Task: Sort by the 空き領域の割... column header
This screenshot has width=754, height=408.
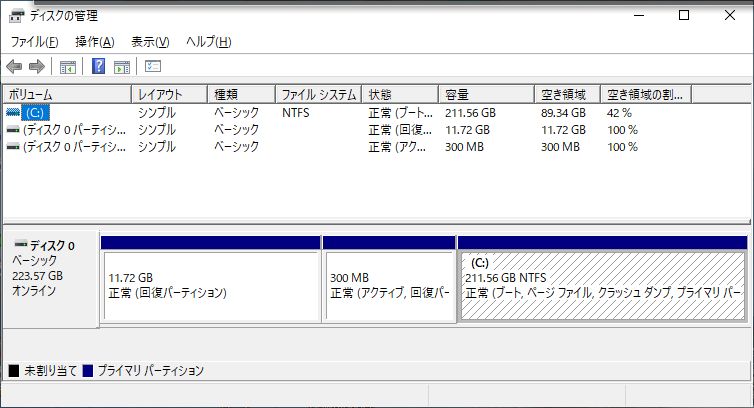Action: pos(646,94)
